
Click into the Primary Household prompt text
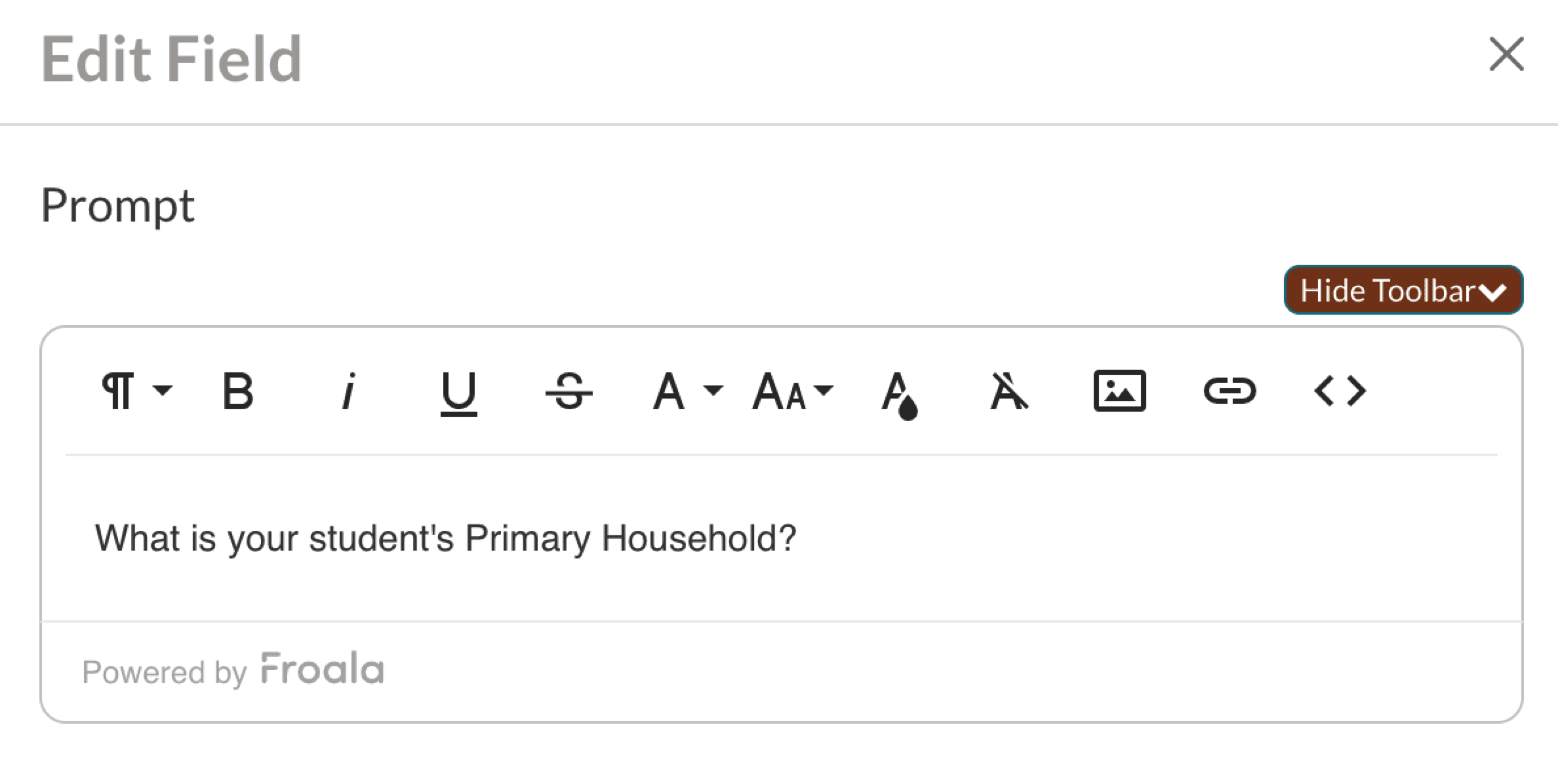coord(446,538)
